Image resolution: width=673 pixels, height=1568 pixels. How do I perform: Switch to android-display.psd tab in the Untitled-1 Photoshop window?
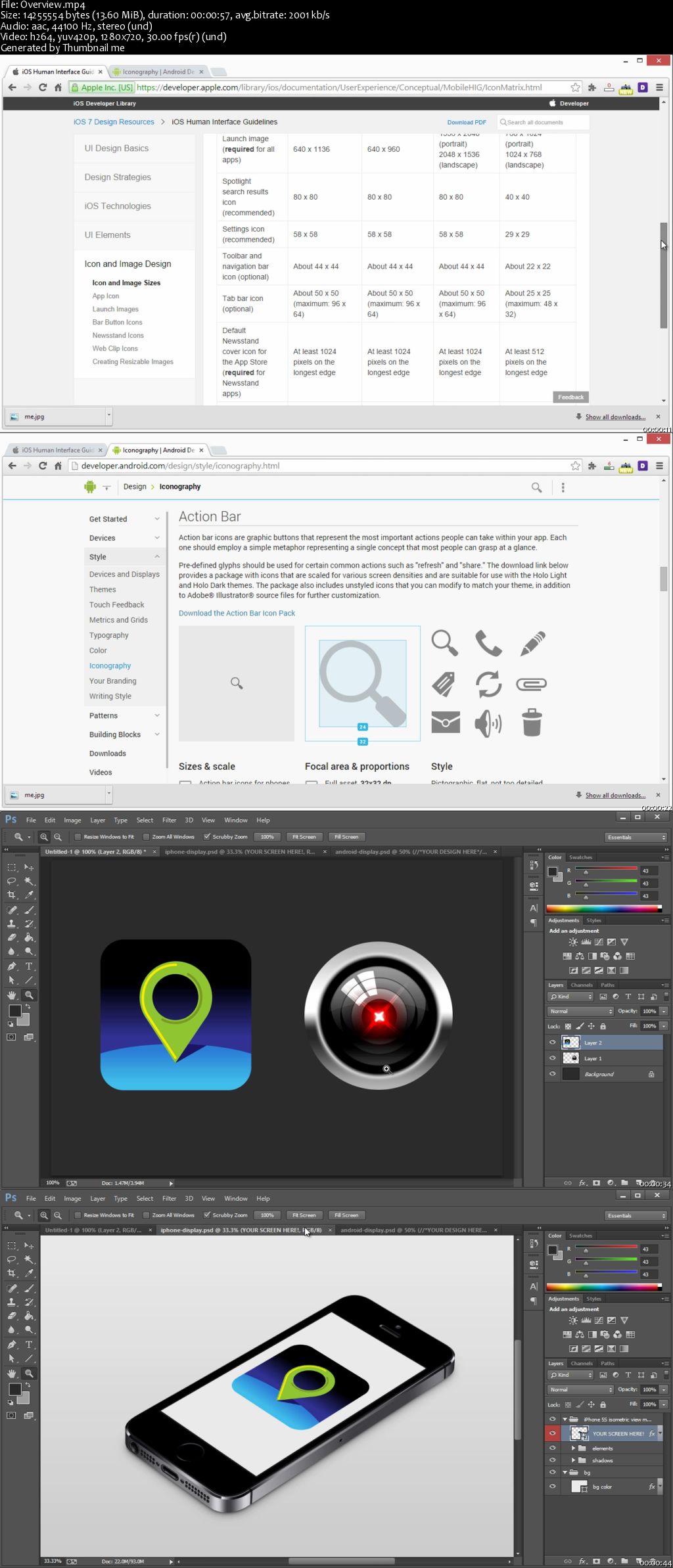pyautogui.click(x=411, y=852)
